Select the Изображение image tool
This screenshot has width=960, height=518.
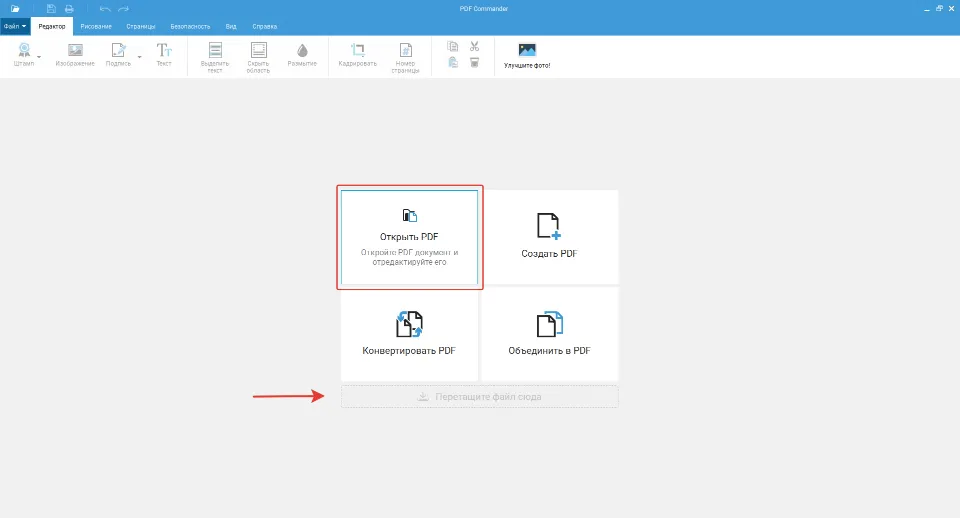tap(75, 54)
